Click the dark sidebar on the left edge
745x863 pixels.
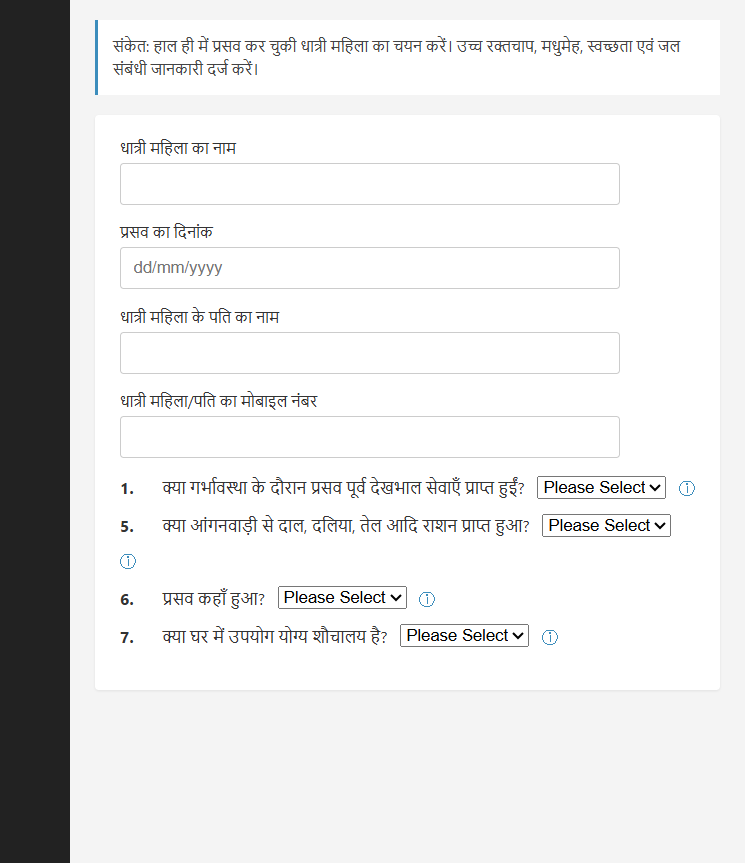35,430
